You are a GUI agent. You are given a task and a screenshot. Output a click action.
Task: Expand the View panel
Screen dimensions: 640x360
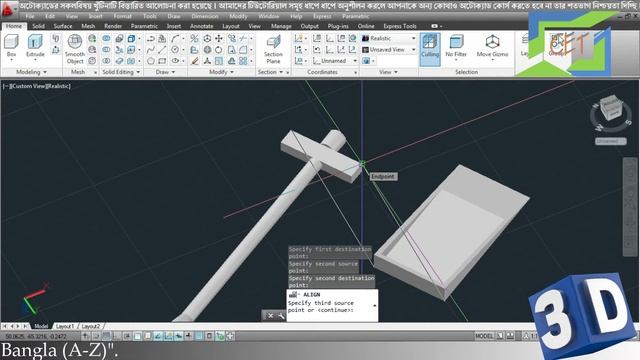[388, 72]
